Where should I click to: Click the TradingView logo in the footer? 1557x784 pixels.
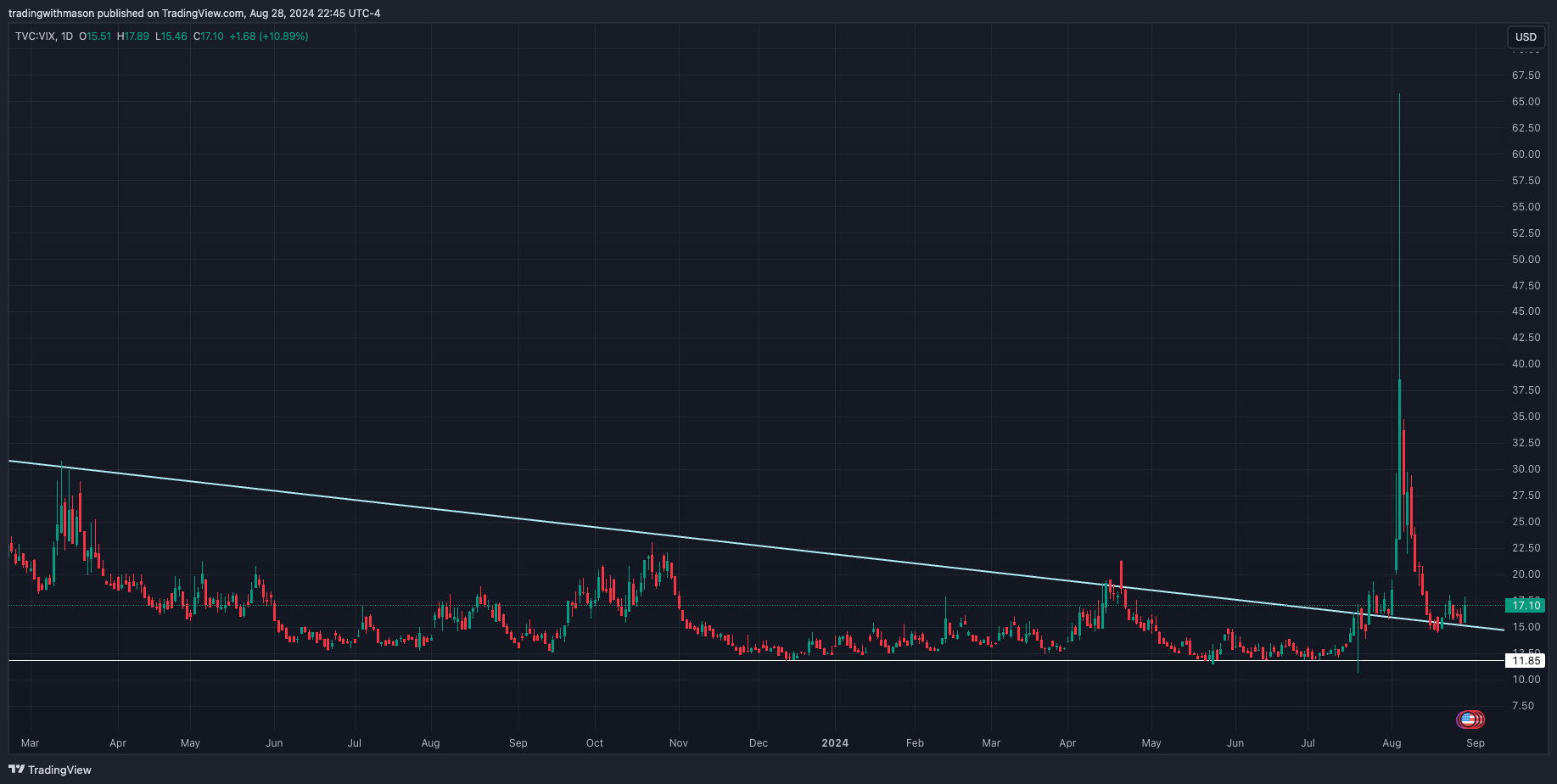coord(50,770)
